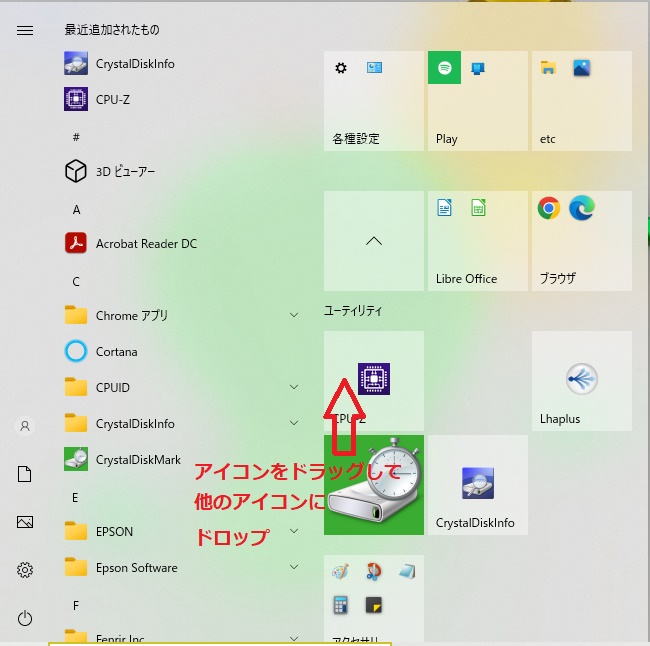Launch CPU-Z tile in ユーティリティ group
The image size is (650, 646).
374,381
